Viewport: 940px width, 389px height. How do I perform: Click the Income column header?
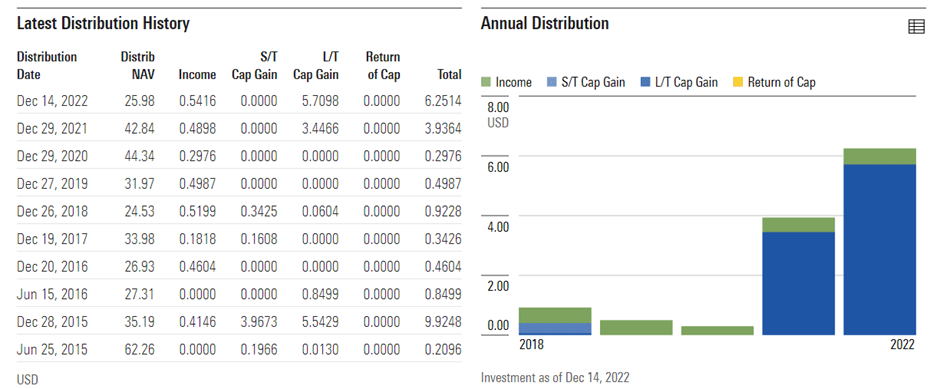pyautogui.click(x=197, y=75)
